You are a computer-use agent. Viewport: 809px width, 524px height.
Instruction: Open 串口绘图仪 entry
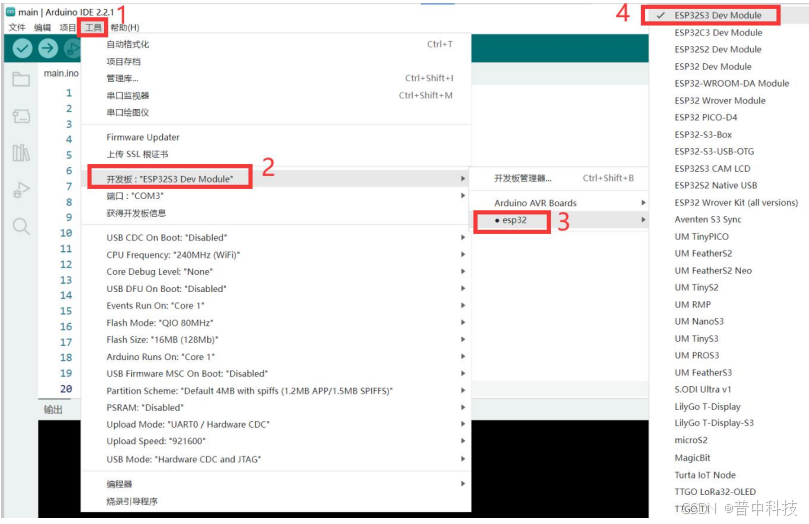click(x=276, y=112)
